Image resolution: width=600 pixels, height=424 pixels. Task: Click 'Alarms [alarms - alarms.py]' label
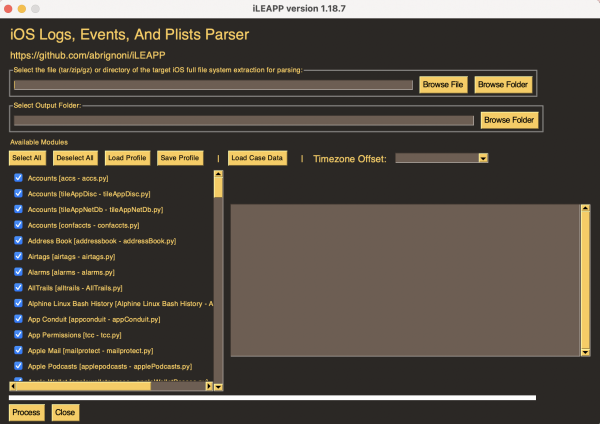click(71, 272)
